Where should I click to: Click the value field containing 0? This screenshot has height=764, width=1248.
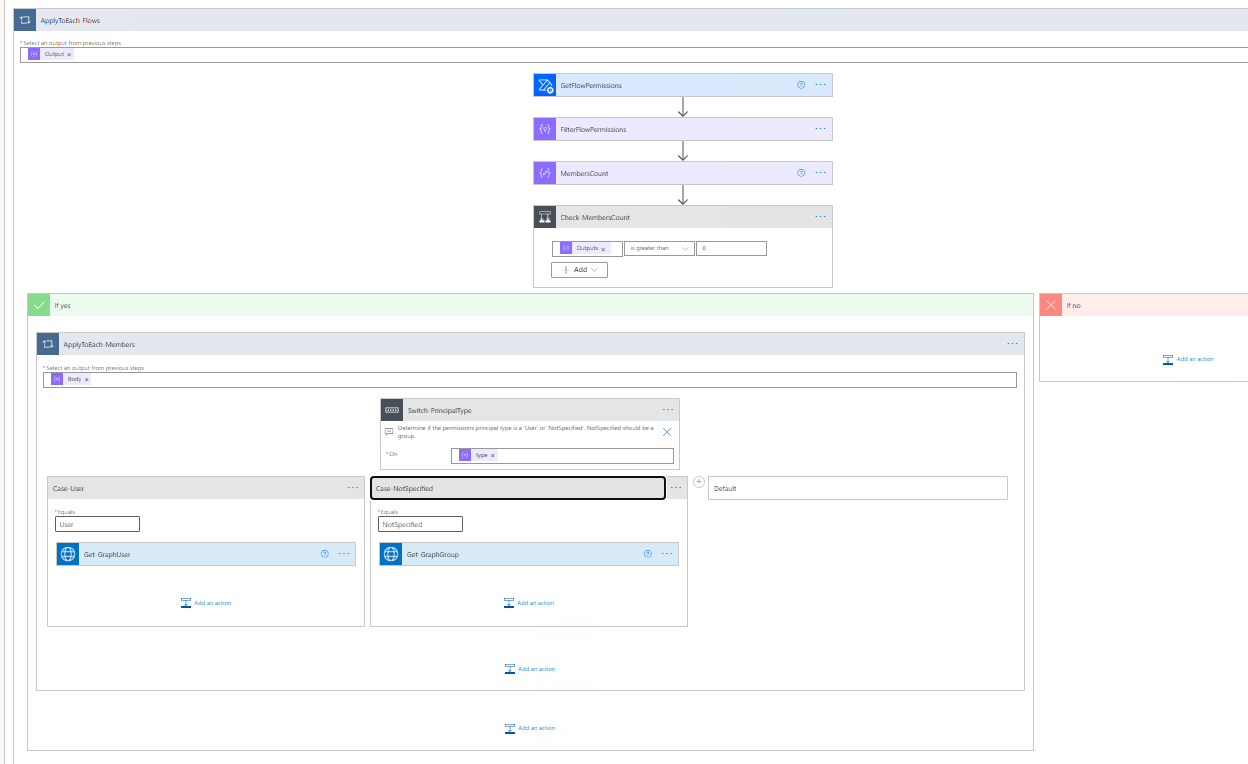(x=731, y=248)
